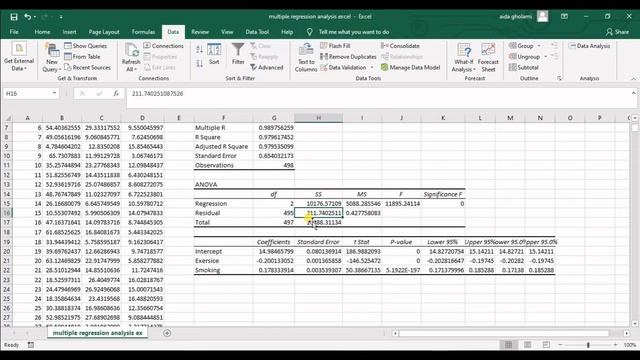Switch to Page Layout view icon
Screen dimensions: 640x360
(x=527, y=345)
